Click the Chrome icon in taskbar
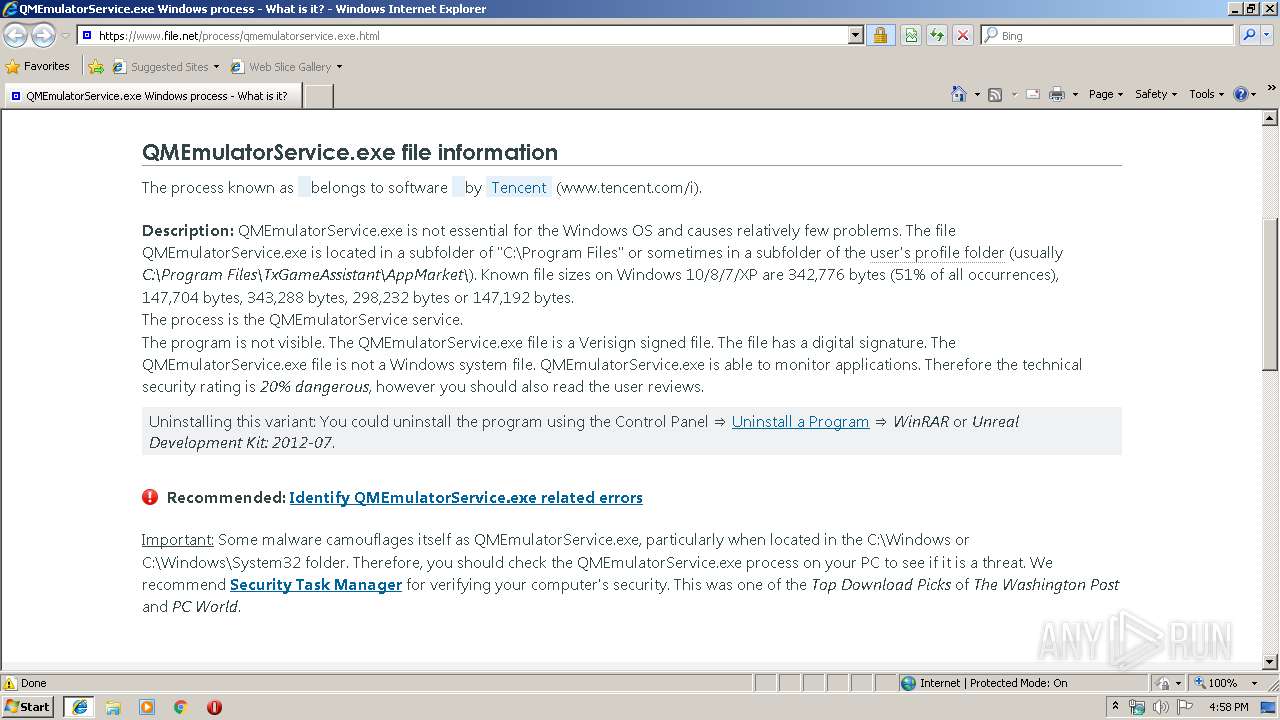 pos(181,707)
